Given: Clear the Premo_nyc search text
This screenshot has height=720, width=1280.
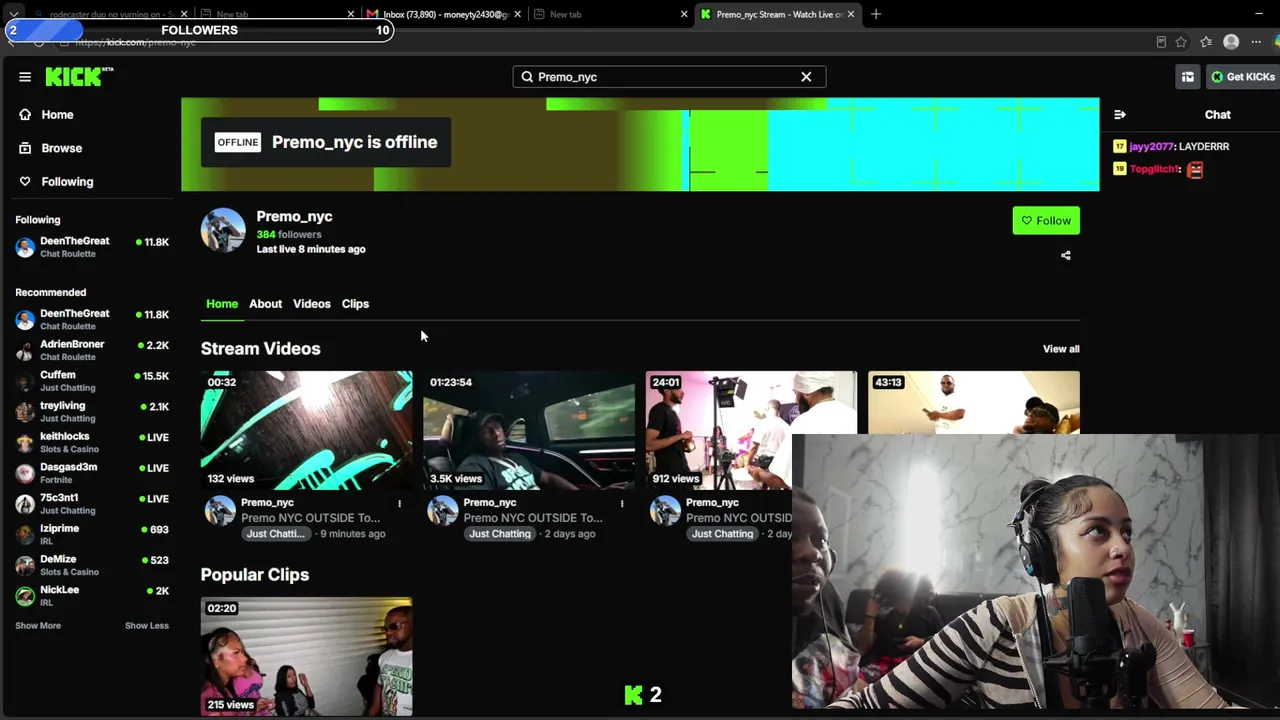Looking at the screenshot, I should point(806,77).
